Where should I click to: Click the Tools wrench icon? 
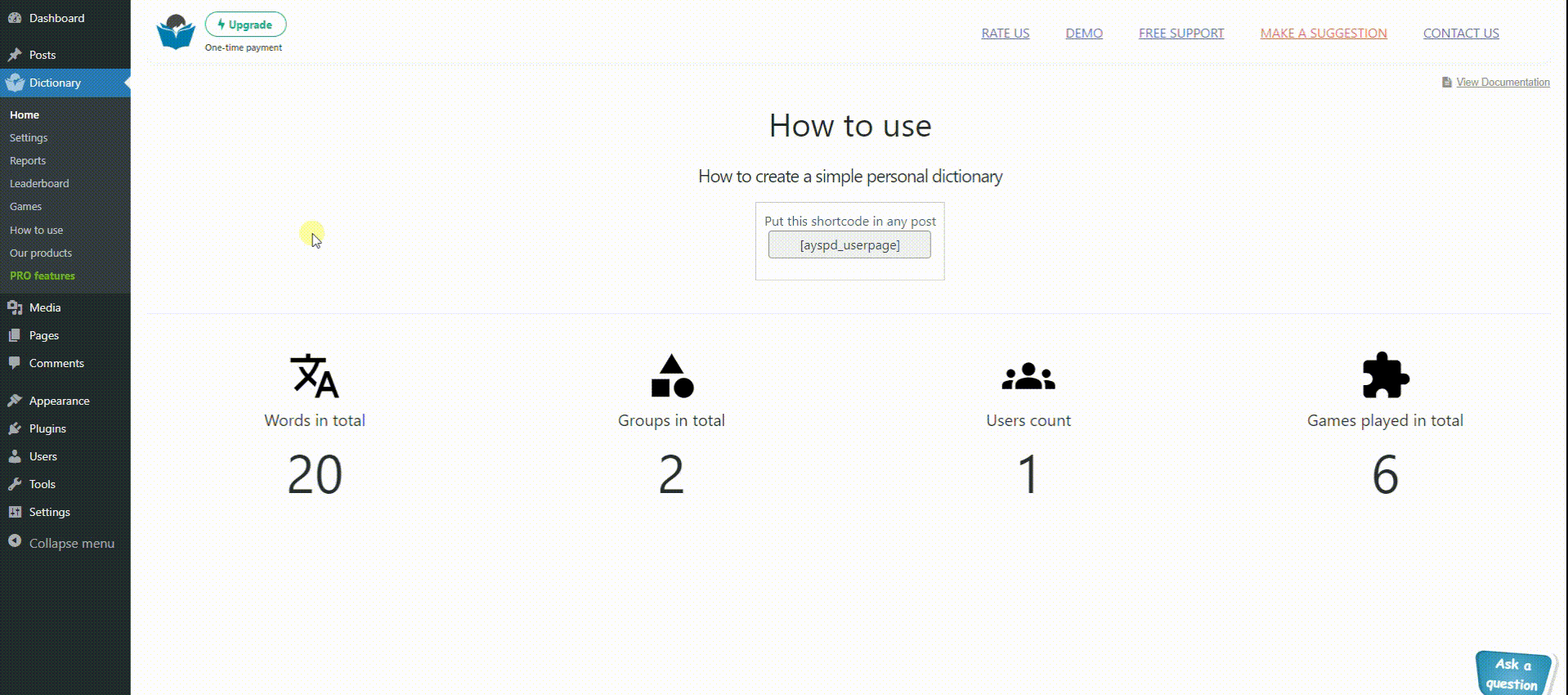15,484
